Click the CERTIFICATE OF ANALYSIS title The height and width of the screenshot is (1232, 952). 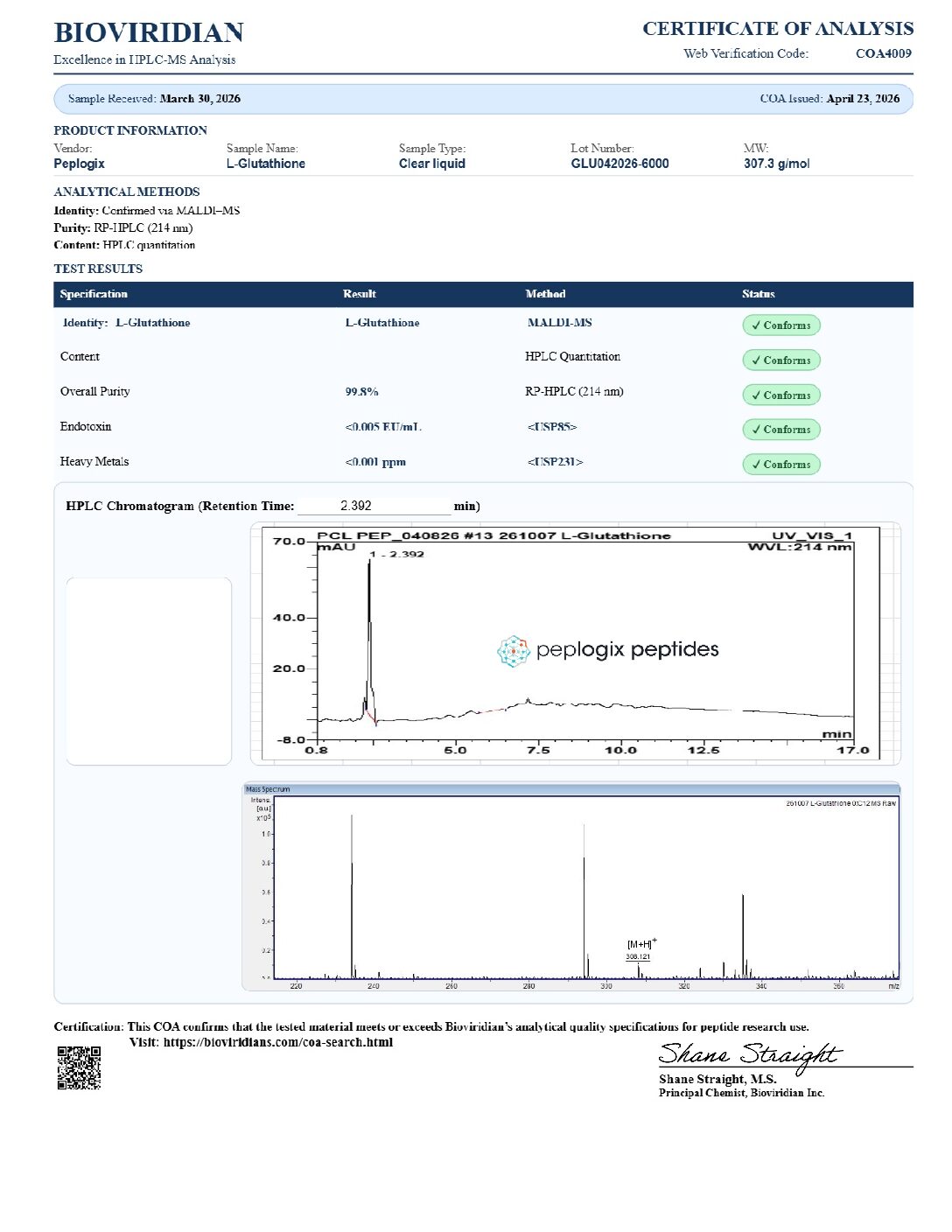778,29
